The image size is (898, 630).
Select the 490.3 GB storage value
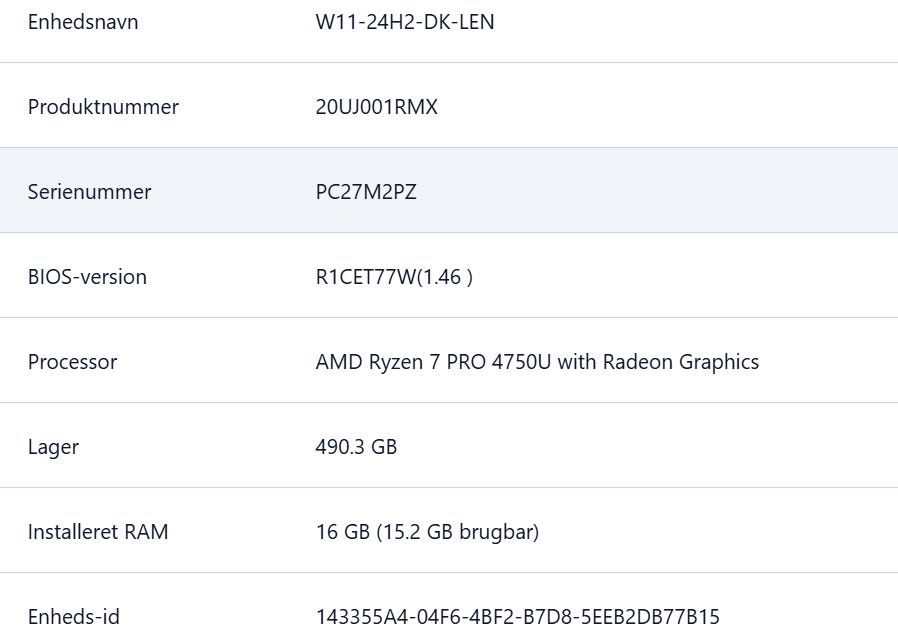[356, 447]
